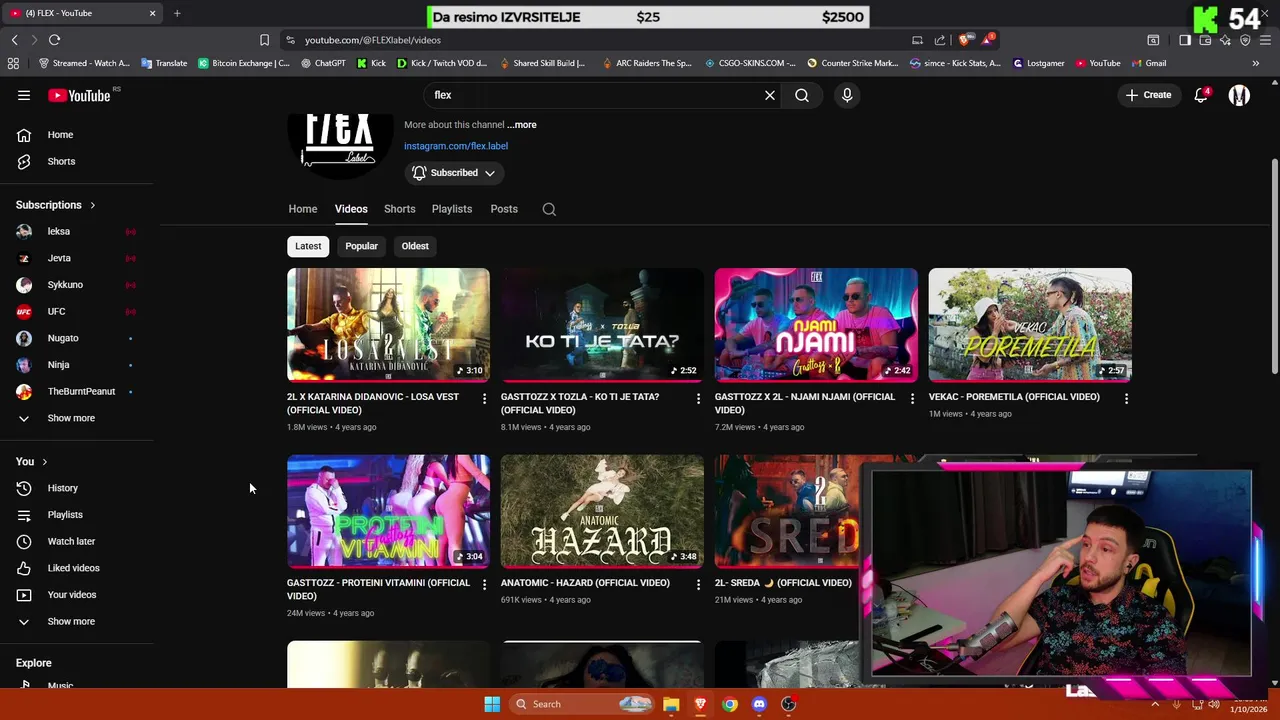Open the account avatar menu
This screenshot has width=1280, height=720.
1239,95
